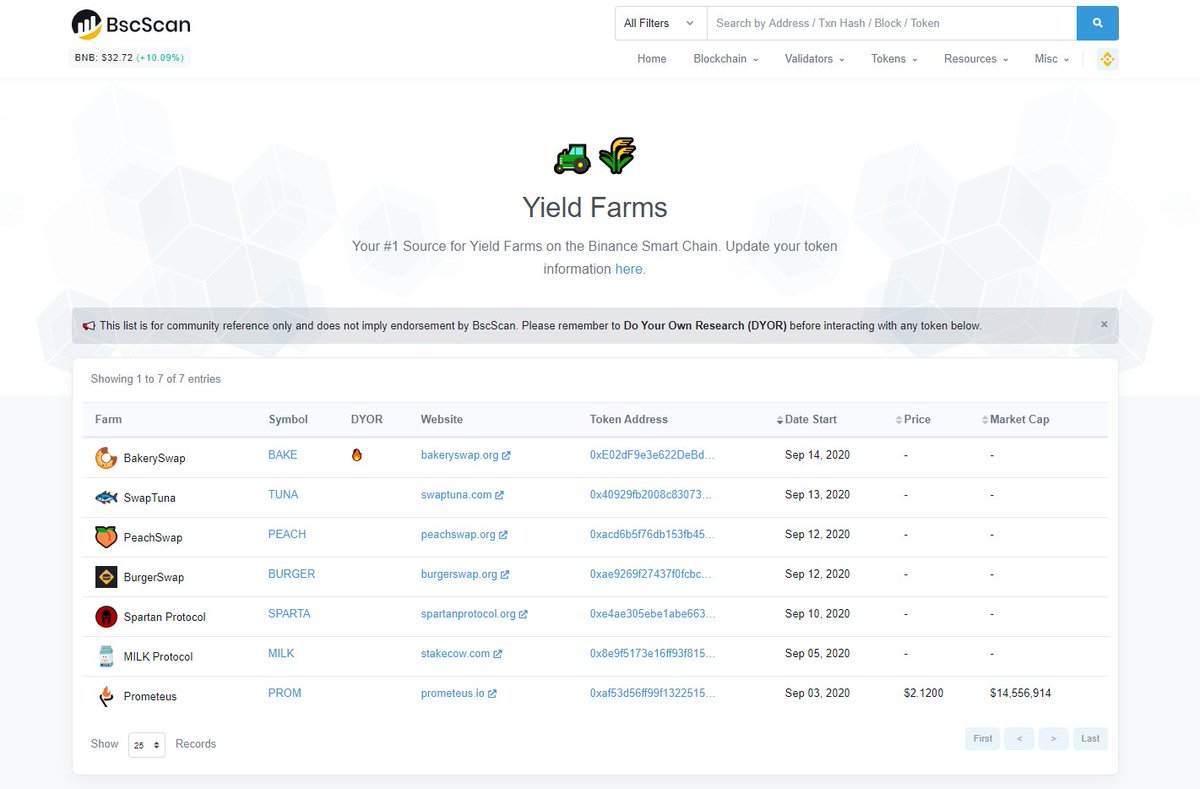Image resolution: width=1200 pixels, height=789 pixels.
Task: Click the Sep 03, 2020 date cell
Action: pos(817,693)
